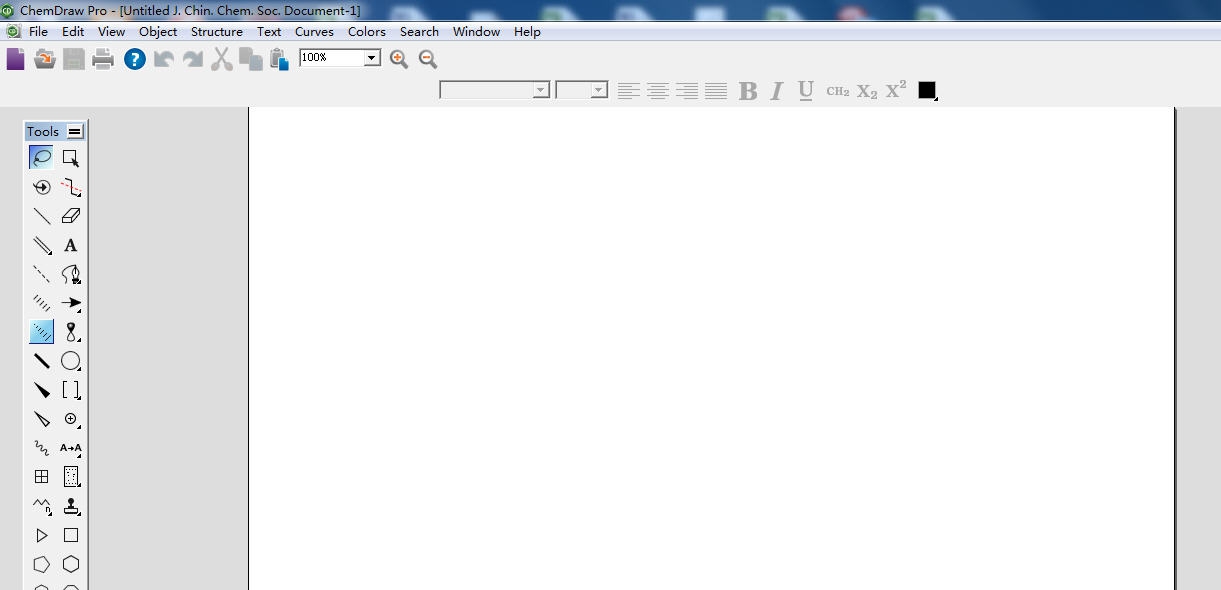Activate the Eraser tool
The height and width of the screenshot is (590, 1221).
(71, 216)
